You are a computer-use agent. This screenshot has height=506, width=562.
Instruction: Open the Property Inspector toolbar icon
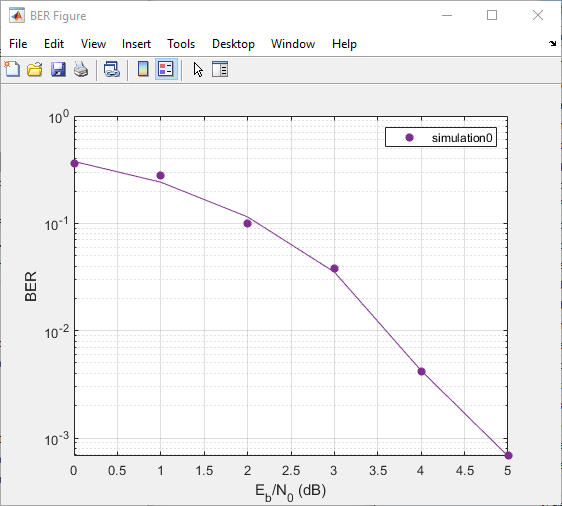coord(220,69)
